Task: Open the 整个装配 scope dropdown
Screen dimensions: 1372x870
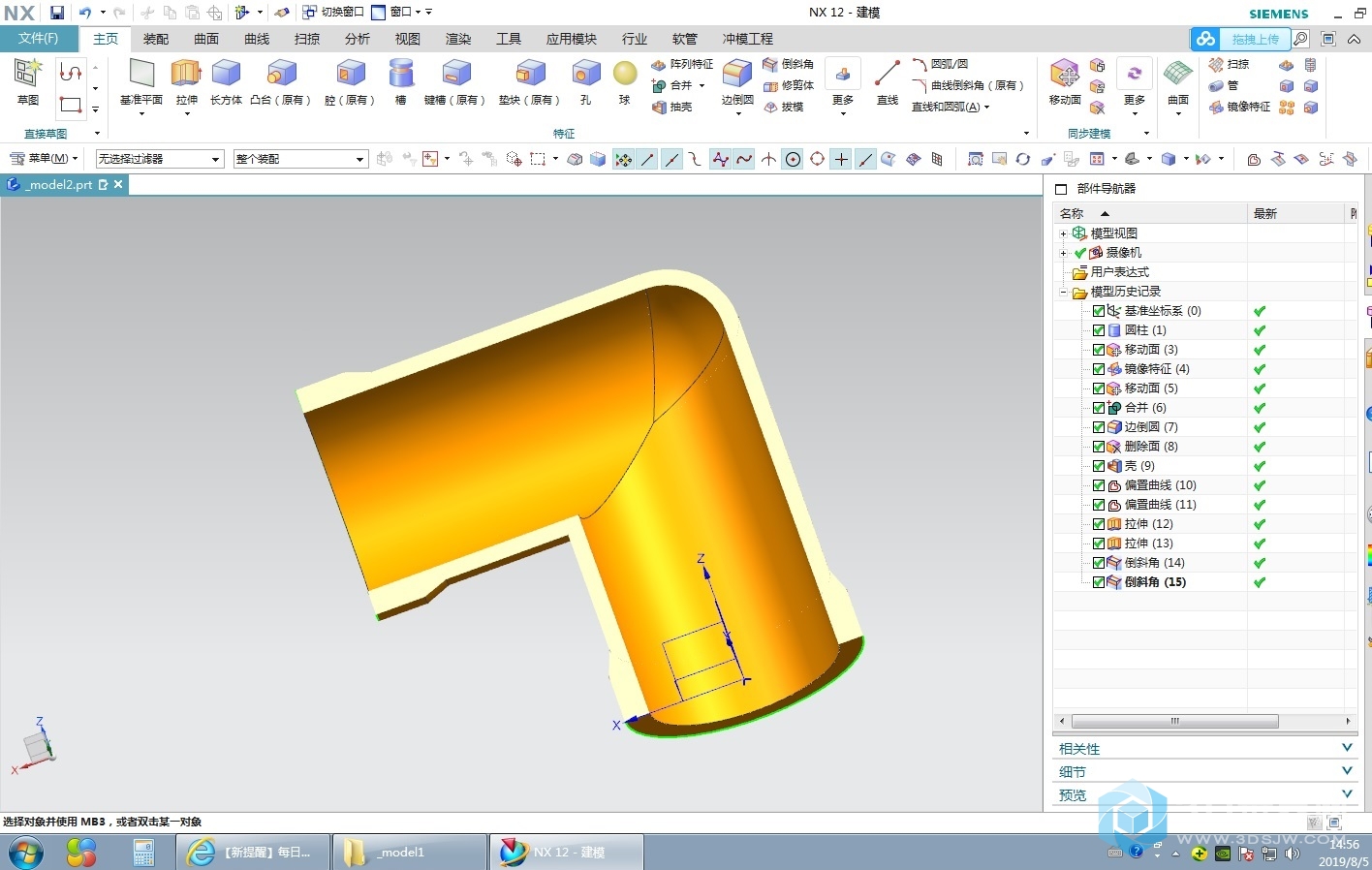Action: pos(301,159)
